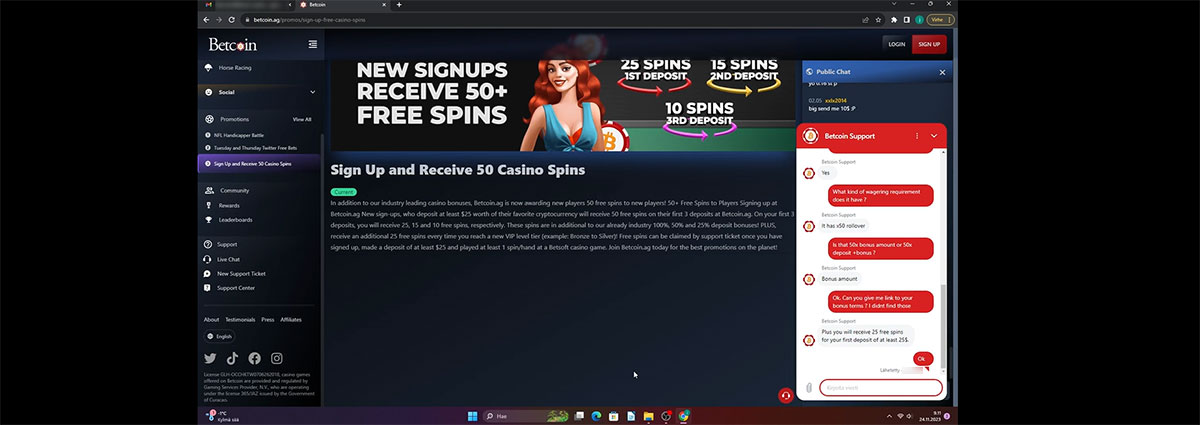Click the Betcoin logo

tap(232, 44)
